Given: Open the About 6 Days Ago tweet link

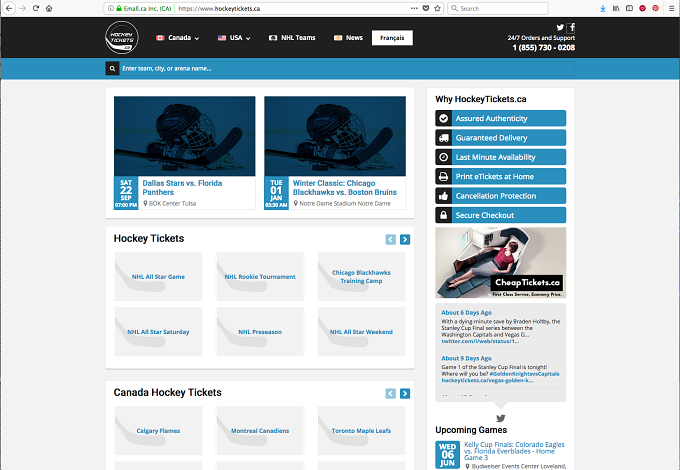Looking at the screenshot, I should click(466, 313).
